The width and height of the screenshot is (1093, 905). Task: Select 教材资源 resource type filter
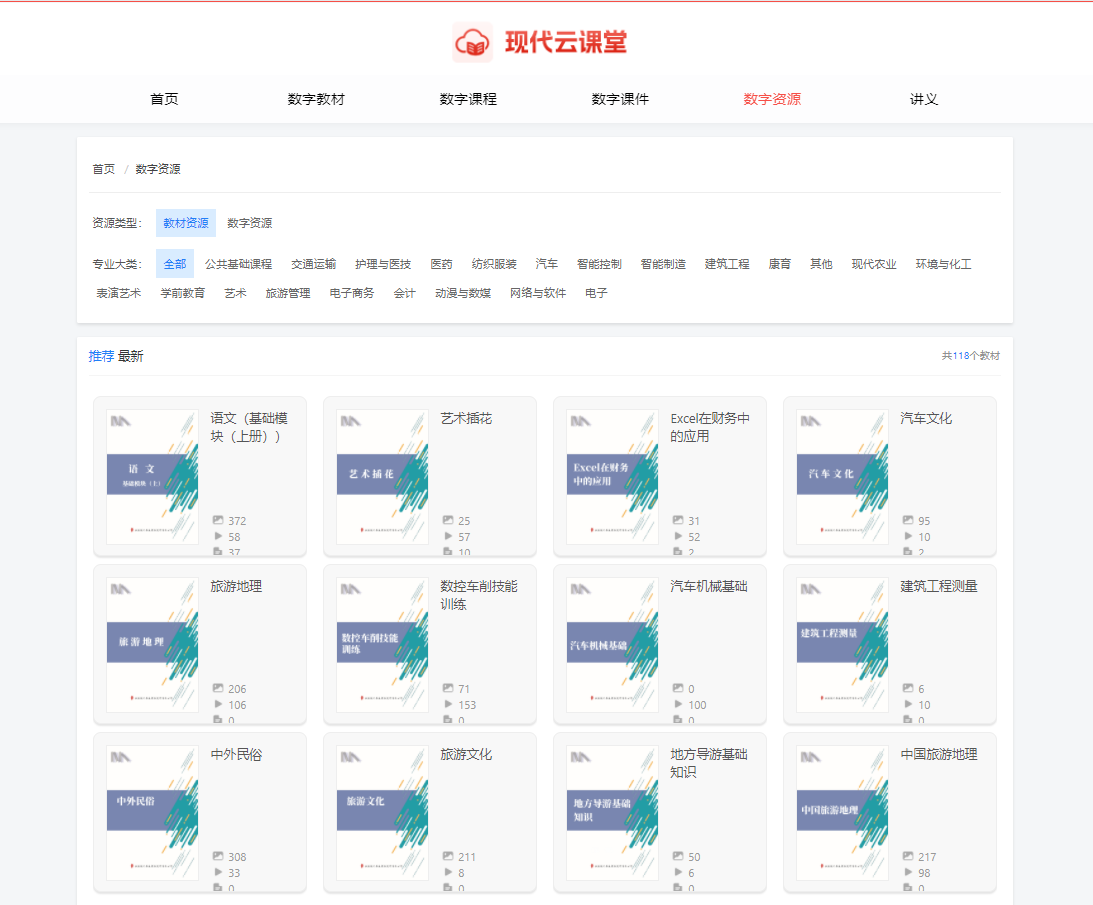coord(186,223)
